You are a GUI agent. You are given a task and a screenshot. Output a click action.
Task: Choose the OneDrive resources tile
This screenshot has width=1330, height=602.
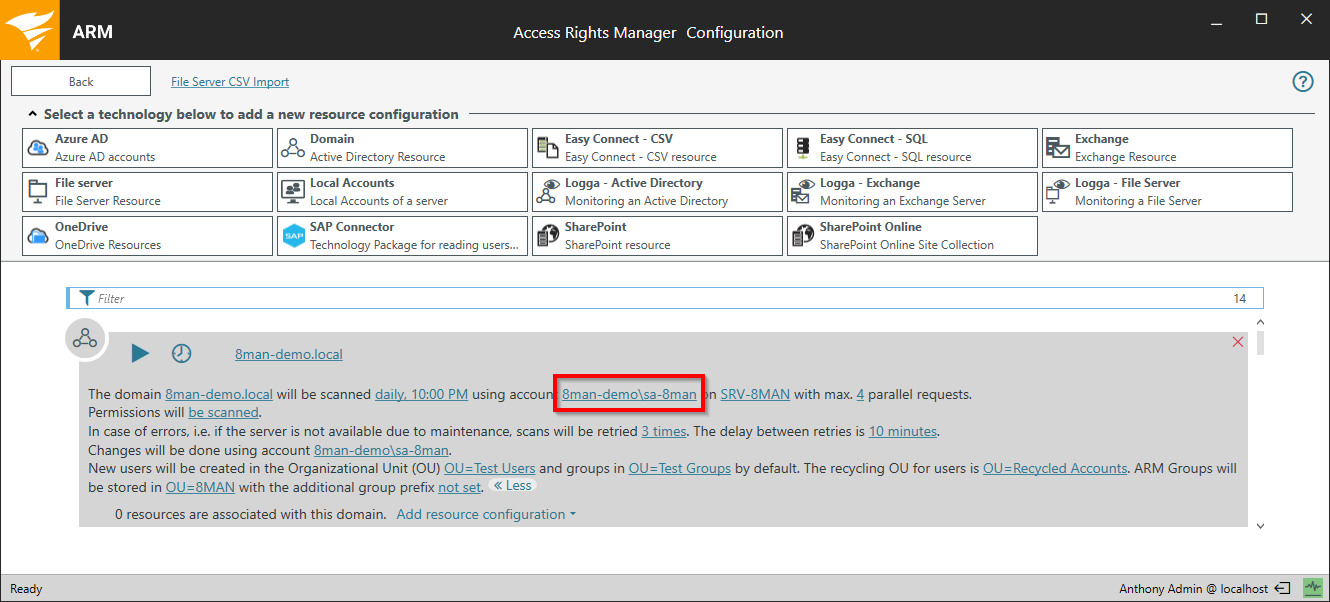147,236
